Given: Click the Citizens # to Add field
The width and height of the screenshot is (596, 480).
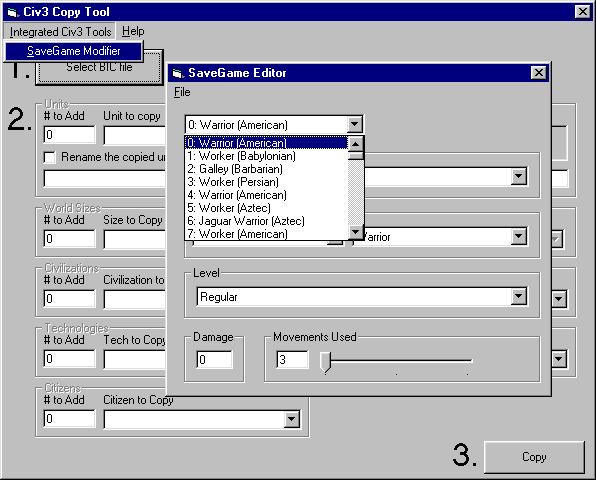Looking at the screenshot, I should [x=70, y=419].
